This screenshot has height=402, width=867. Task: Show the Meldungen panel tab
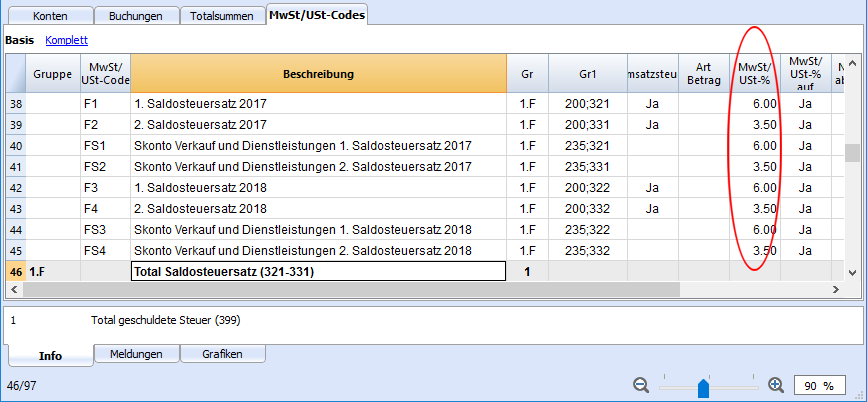pos(136,354)
